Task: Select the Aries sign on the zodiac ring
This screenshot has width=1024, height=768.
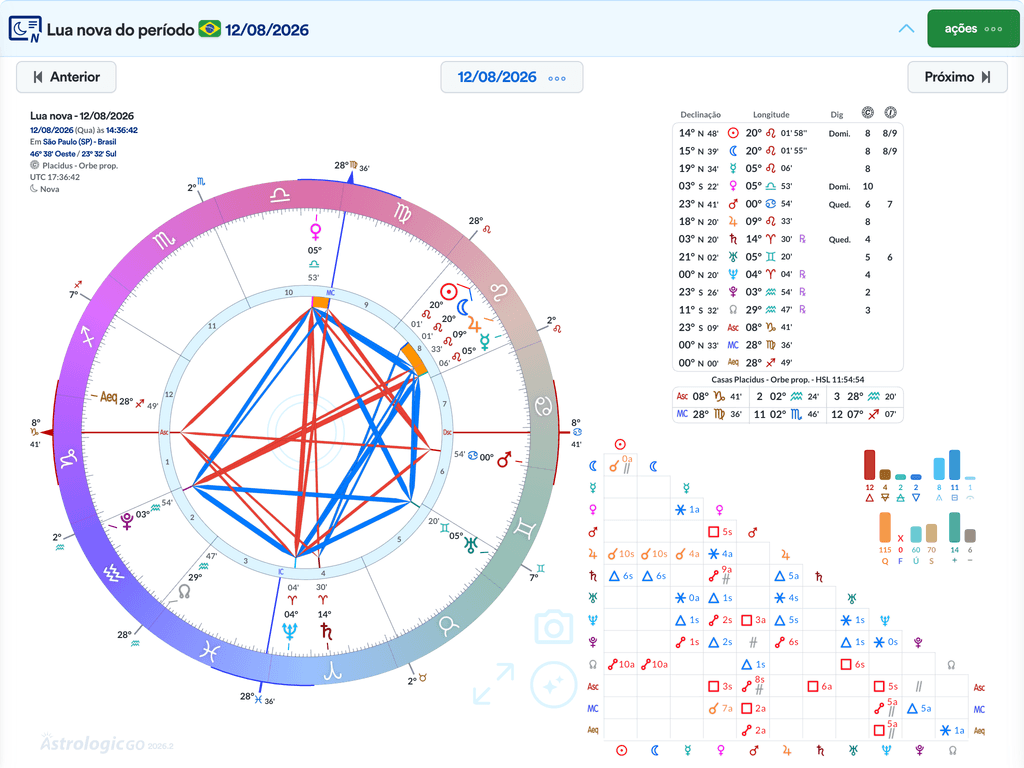Action: 333,671
